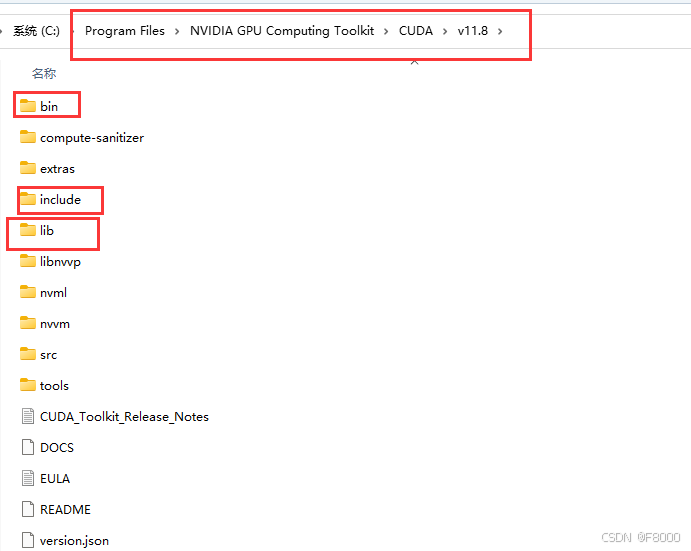Sort by the 名称 column header
Screen dimensions: 691x551
[44, 73]
